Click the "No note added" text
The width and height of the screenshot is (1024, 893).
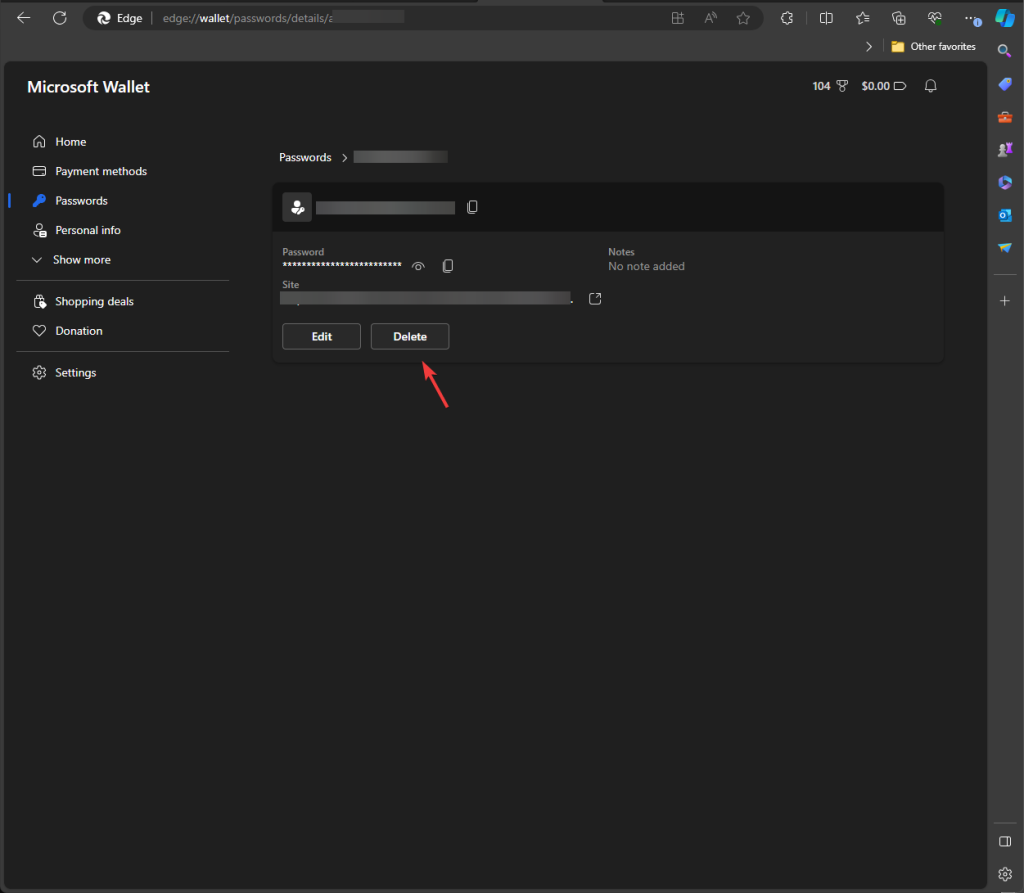[x=647, y=267]
